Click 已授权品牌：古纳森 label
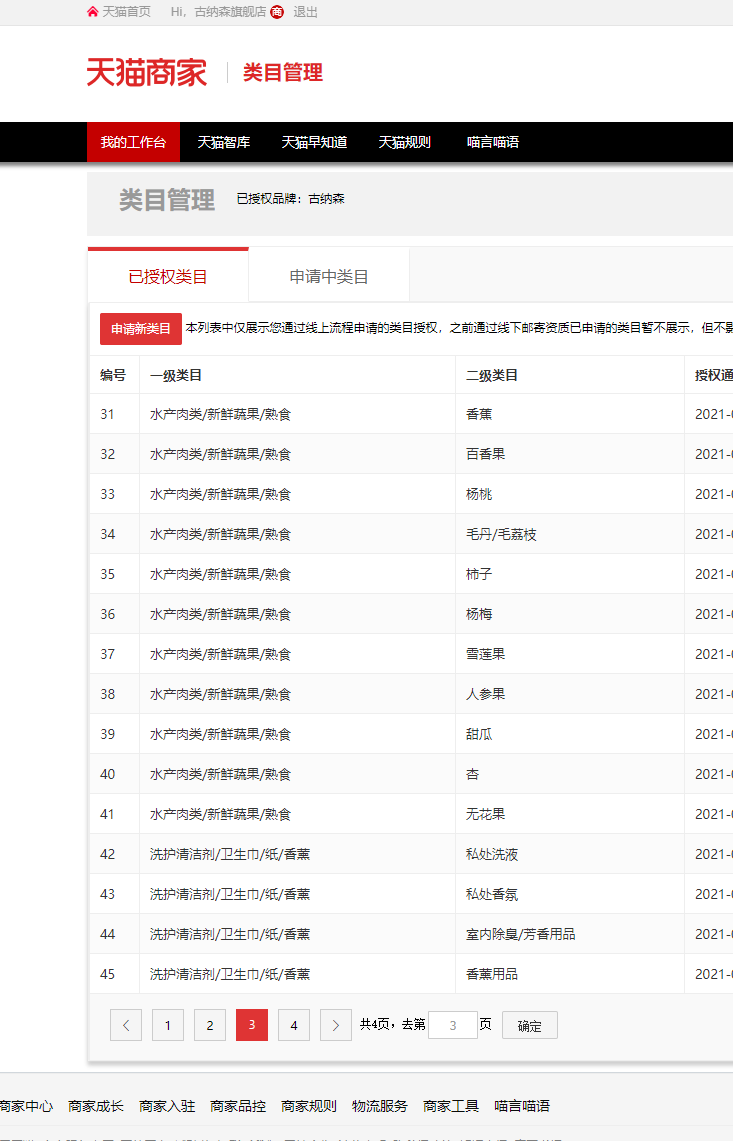Image resolution: width=733 pixels, height=1141 pixels. tap(290, 199)
